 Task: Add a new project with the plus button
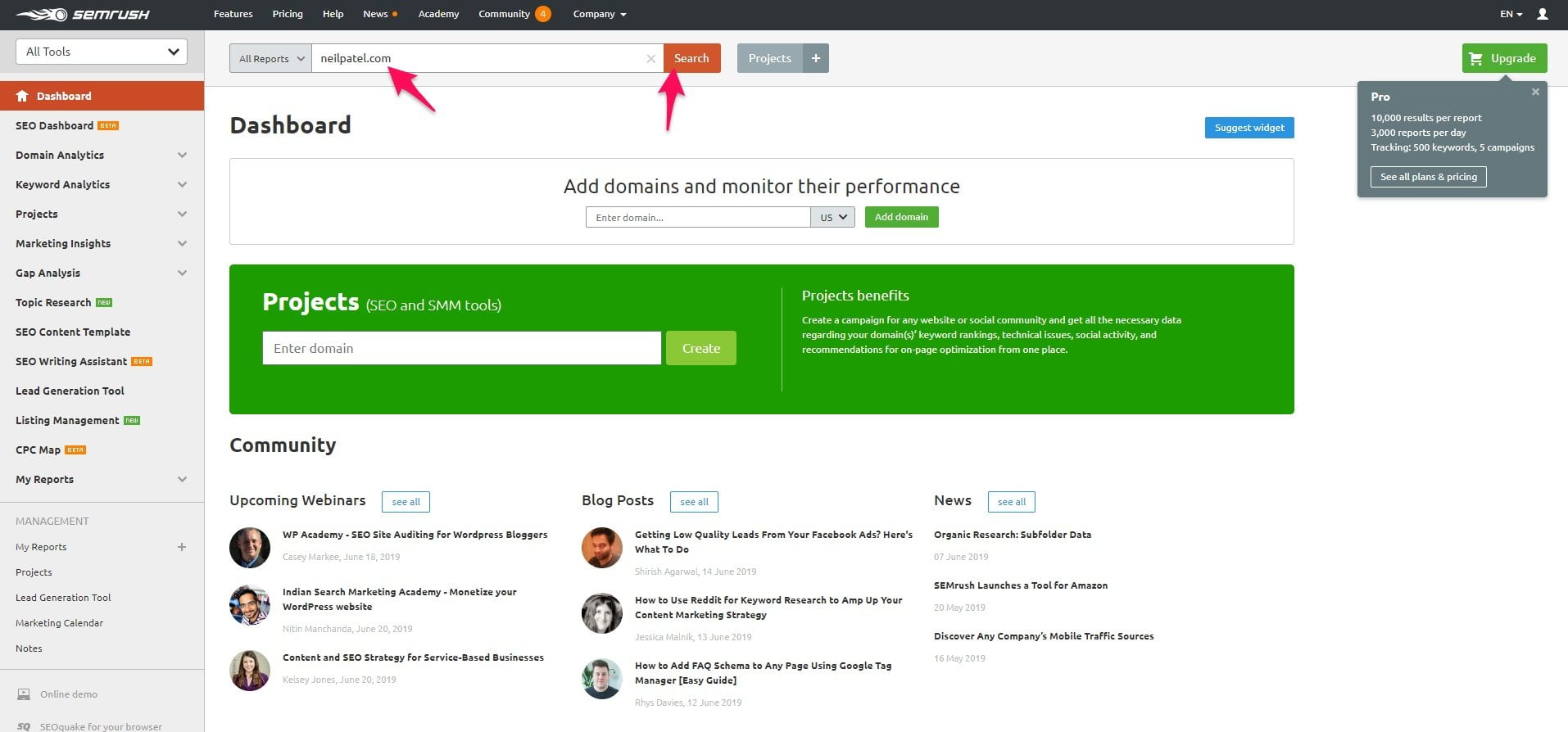[815, 58]
